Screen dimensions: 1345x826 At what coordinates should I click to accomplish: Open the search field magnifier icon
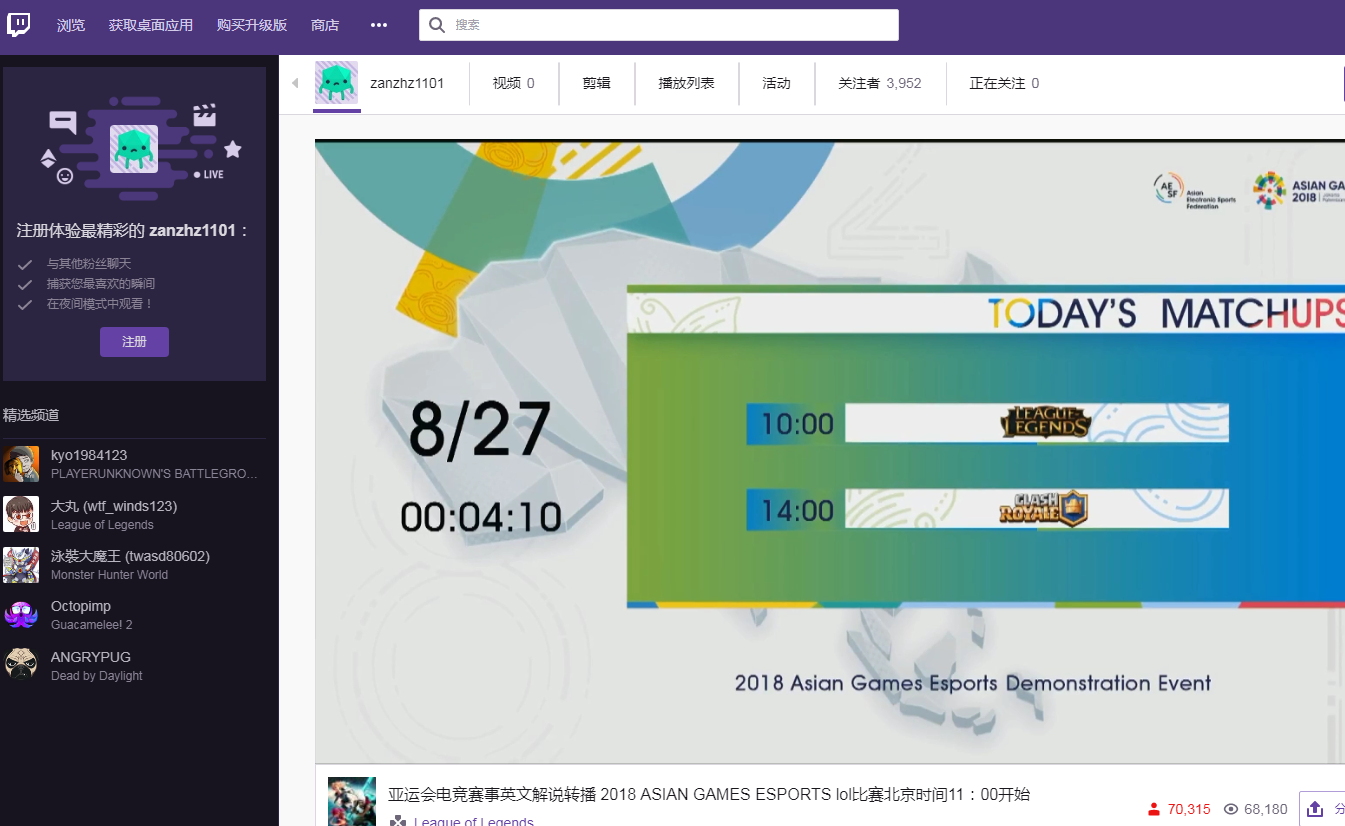point(437,24)
